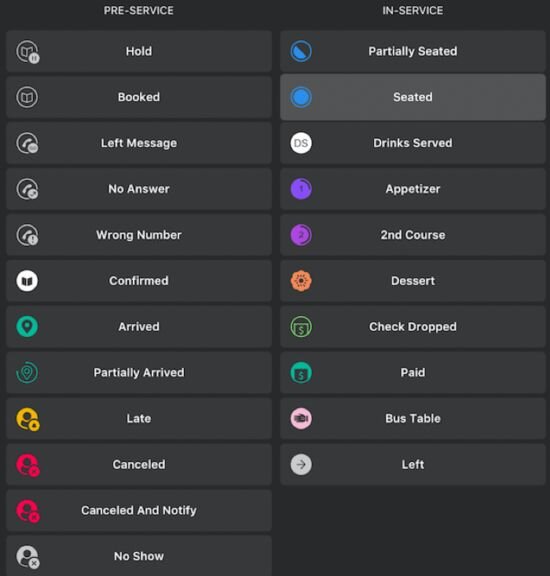Set status to 2nd Course
The image size is (550, 576).
[x=413, y=235]
